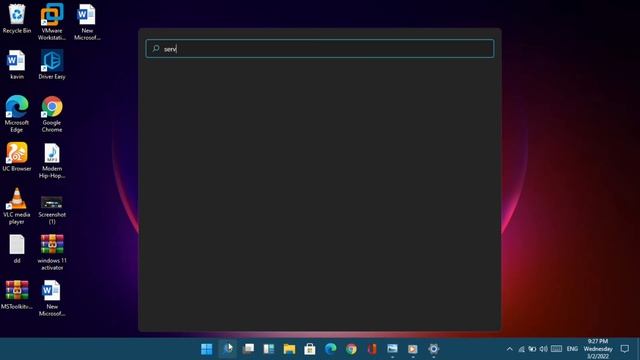Viewport: 640px width, 360px height.
Task: Select the VLC media player shortcut
Action: pos(17,206)
